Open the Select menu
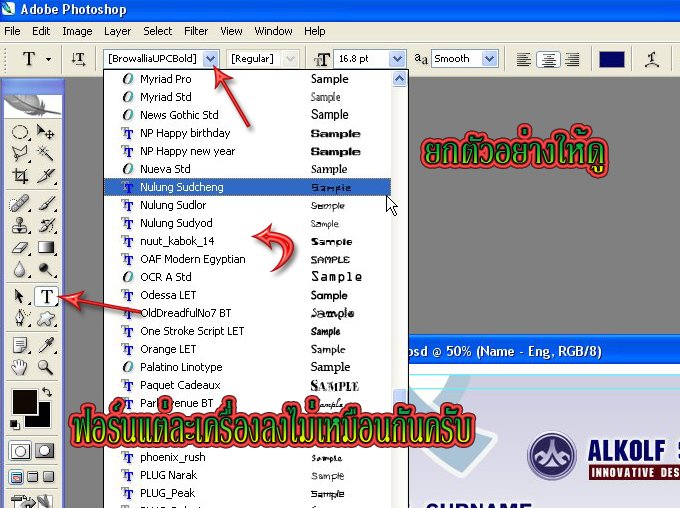Viewport: 680px width, 508px height. pos(158,31)
